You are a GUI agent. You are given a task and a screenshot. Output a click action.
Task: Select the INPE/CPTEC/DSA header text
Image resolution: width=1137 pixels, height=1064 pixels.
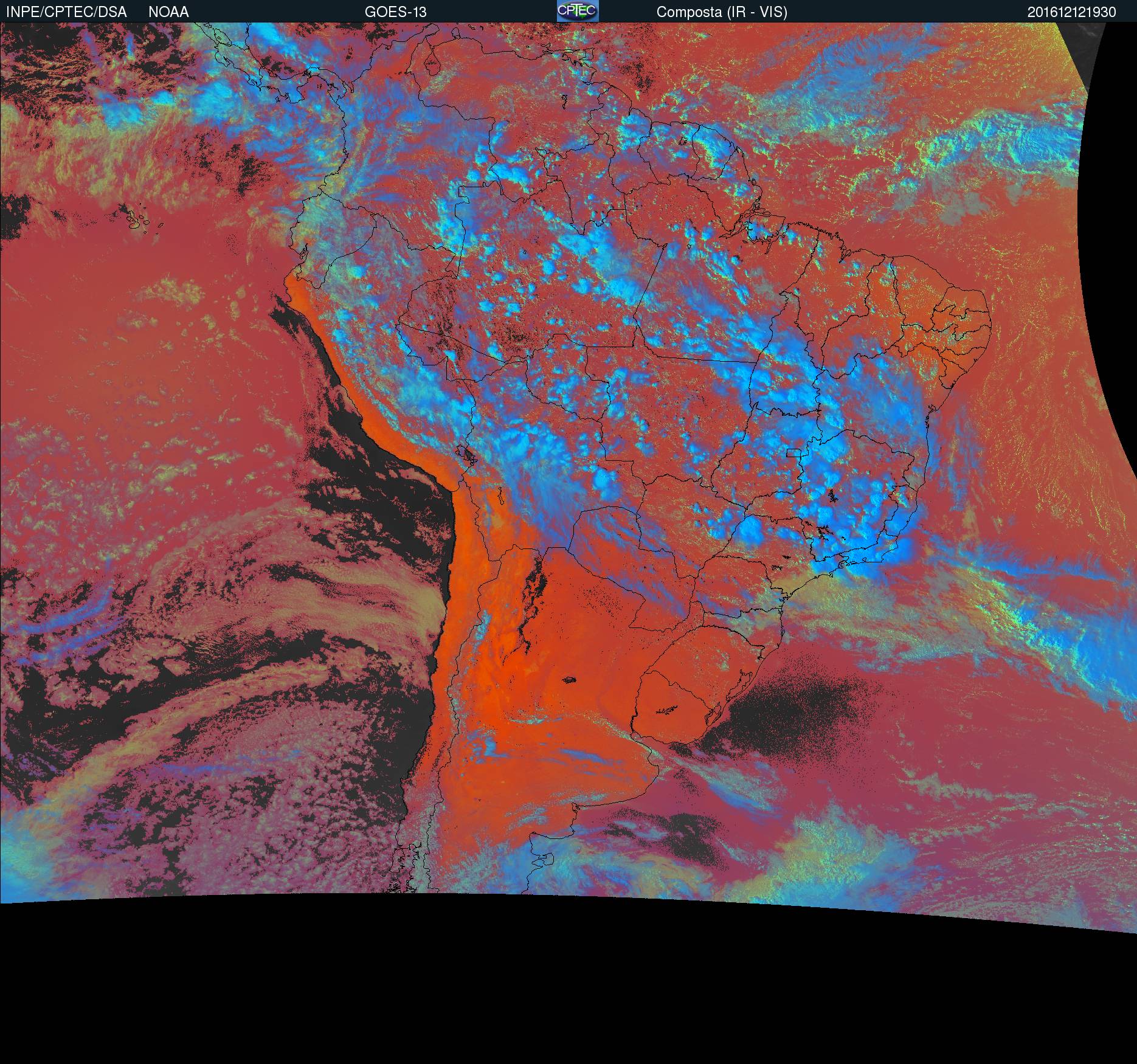click(66, 12)
